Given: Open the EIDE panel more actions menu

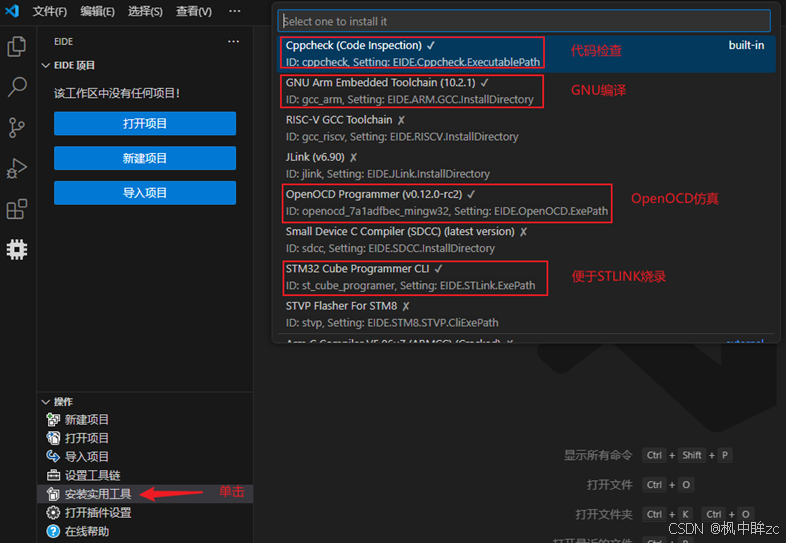Looking at the screenshot, I should (x=234, y=41).
